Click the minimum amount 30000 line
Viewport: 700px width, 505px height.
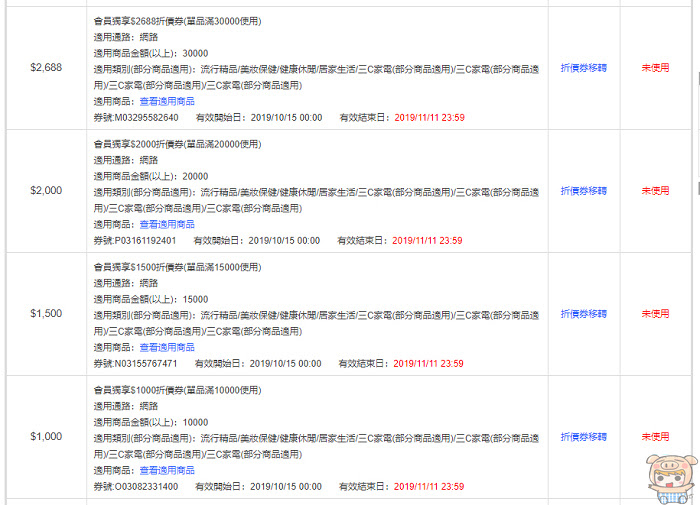tap(151, 53)
